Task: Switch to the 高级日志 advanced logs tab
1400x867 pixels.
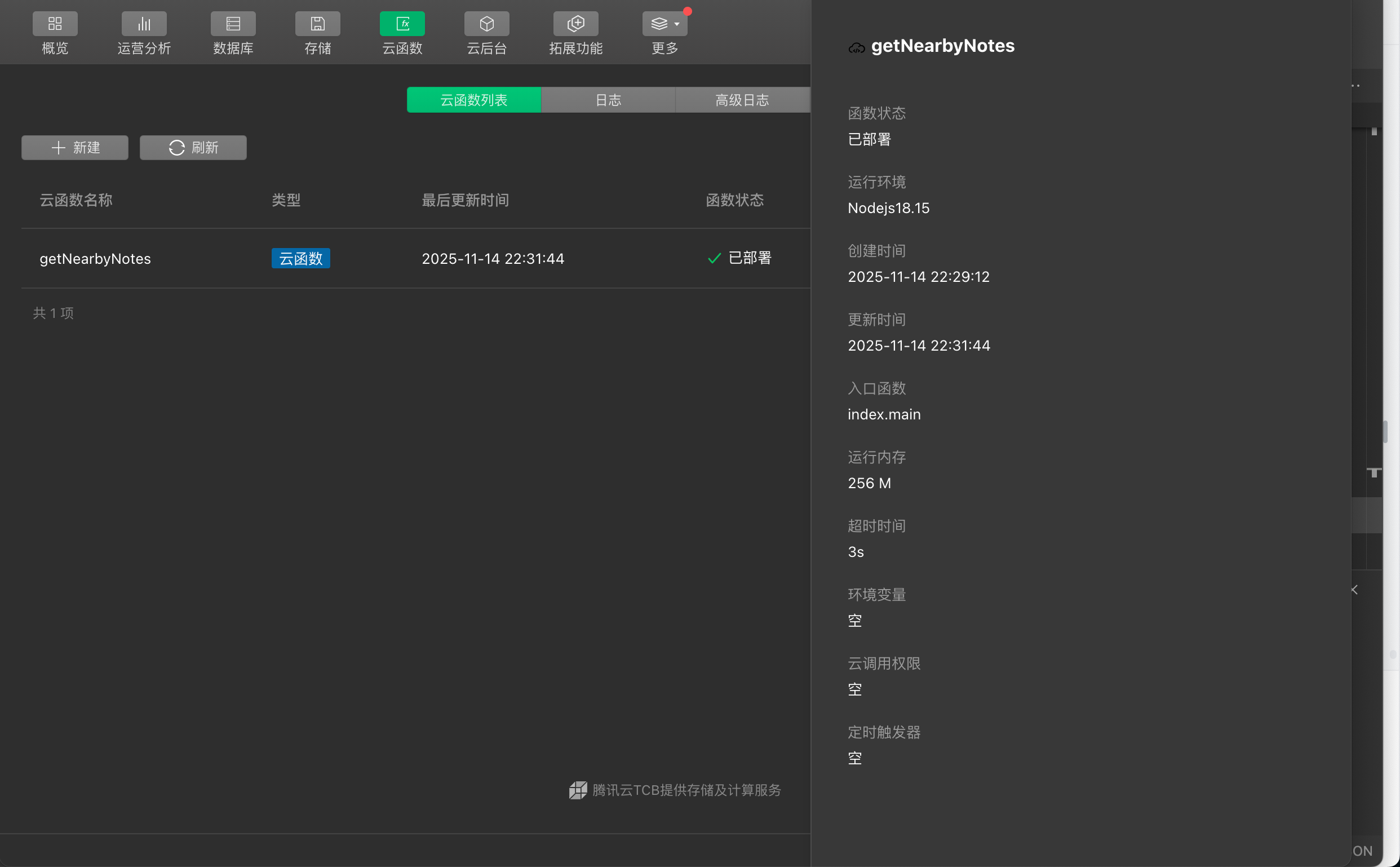Action: tap(742, 100)
